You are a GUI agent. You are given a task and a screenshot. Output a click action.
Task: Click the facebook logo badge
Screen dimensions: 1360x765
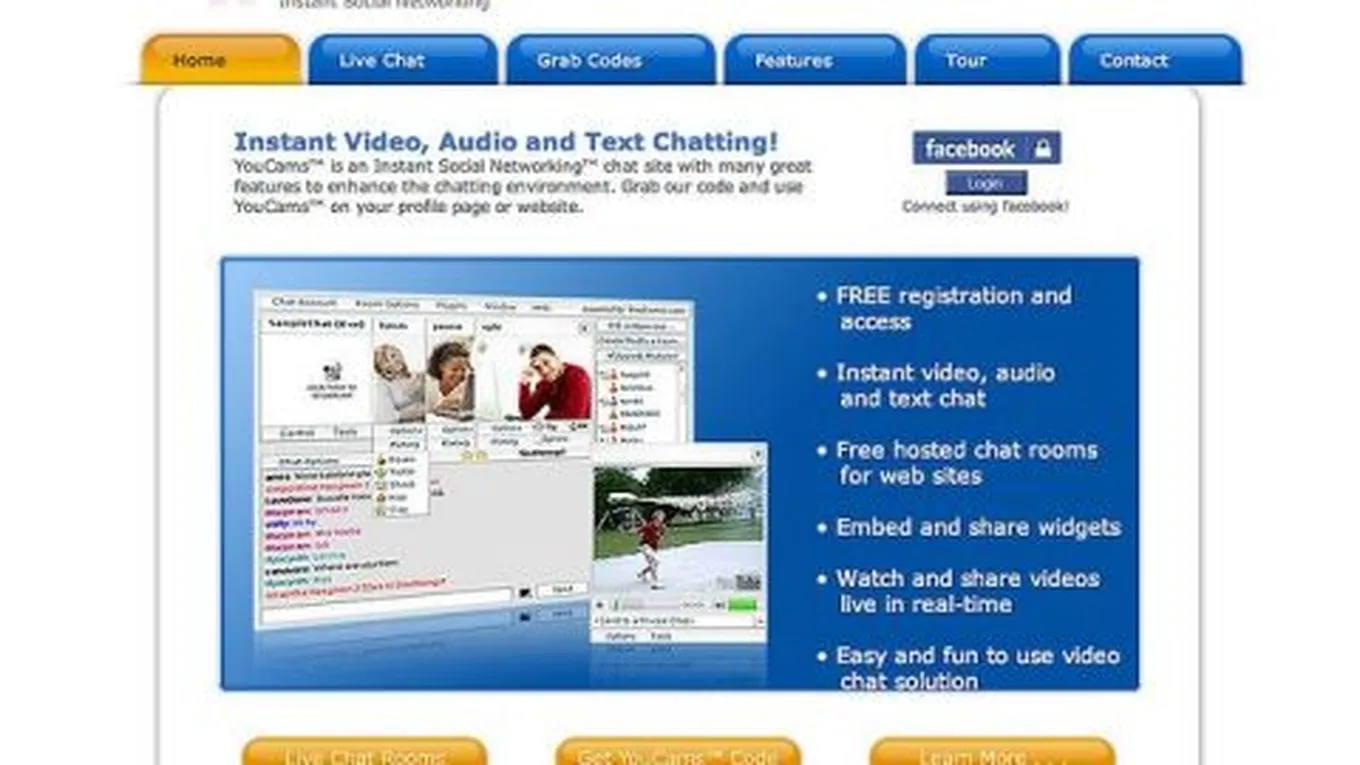pos(970,149)
